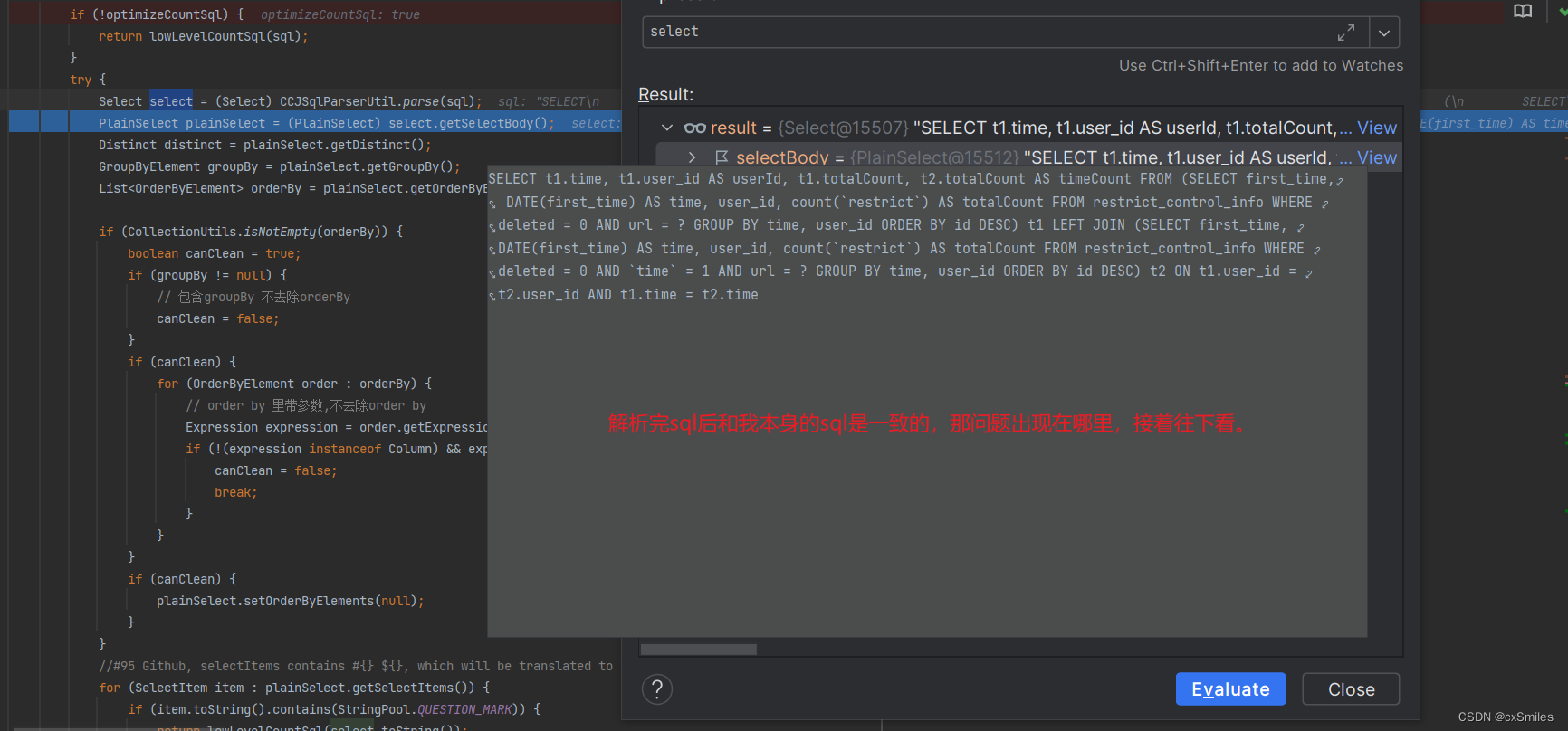1568x731 pixels.
Task: Collapse the result tree node
Action: pos(667,128)
